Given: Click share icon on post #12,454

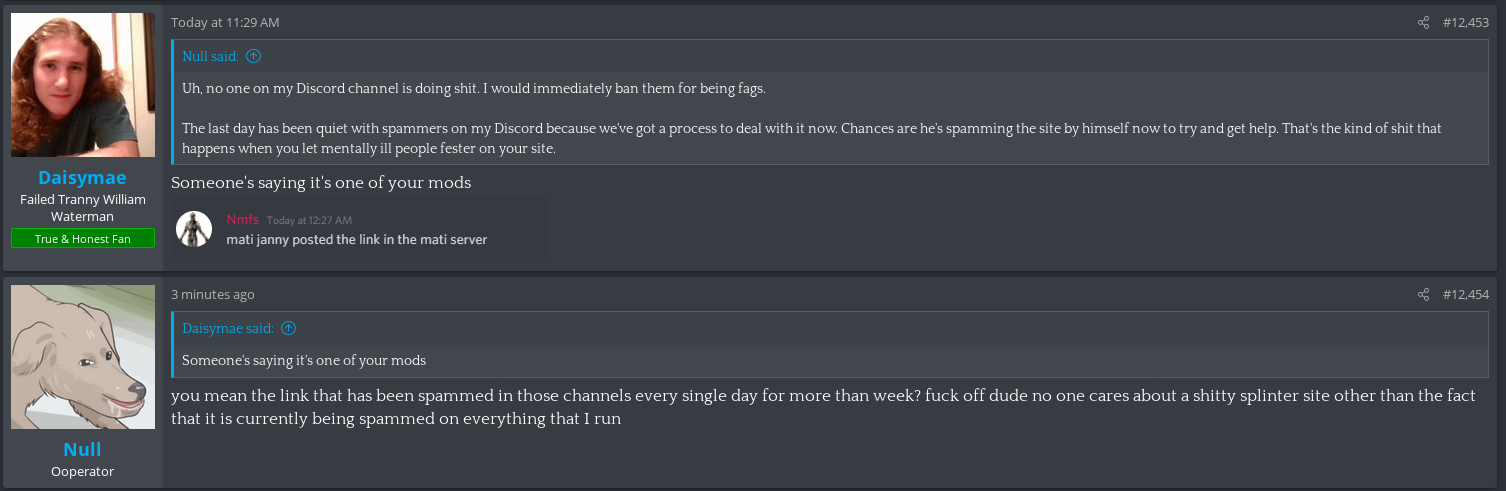Looking at the screenshot, I should tap(1423, 294).
